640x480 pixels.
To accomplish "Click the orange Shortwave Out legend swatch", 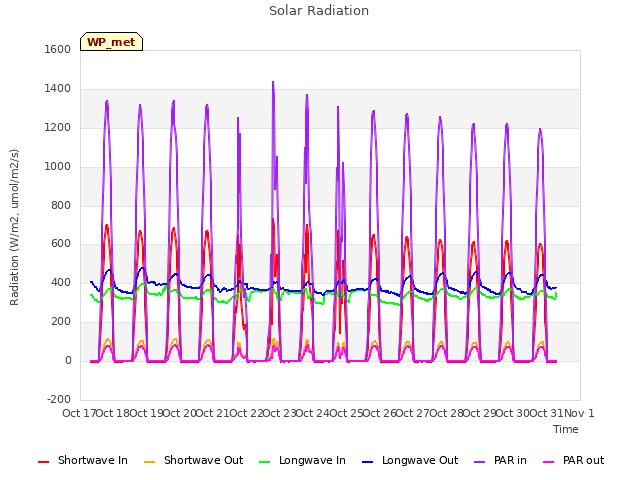I will (x=150, y=462).
